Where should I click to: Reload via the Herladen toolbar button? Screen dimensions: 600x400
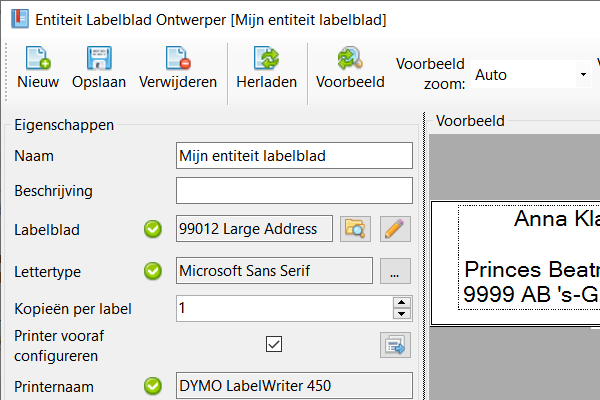pyautogui.click(x=266, y=58)
